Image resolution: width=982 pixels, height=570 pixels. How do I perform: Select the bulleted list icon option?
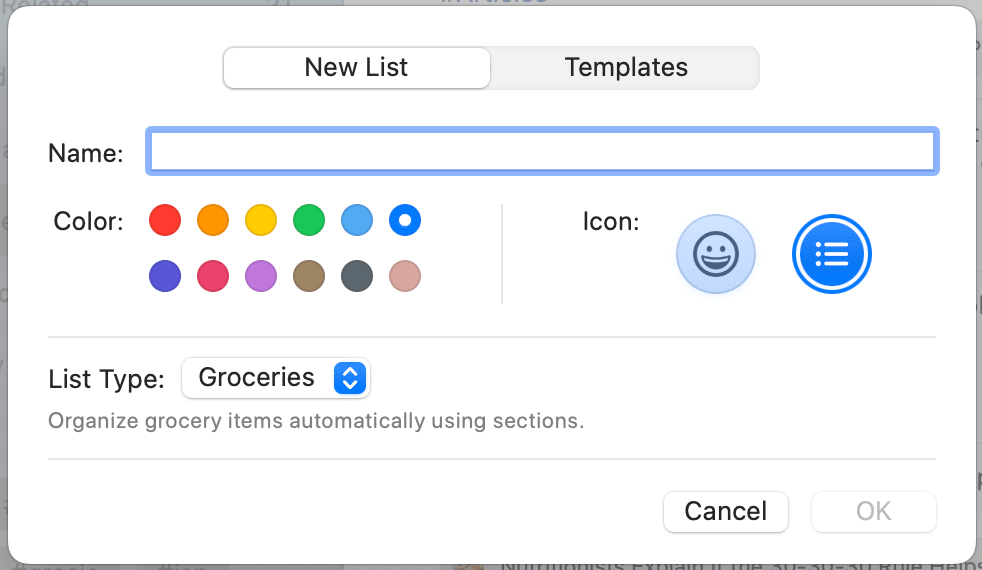832,254
